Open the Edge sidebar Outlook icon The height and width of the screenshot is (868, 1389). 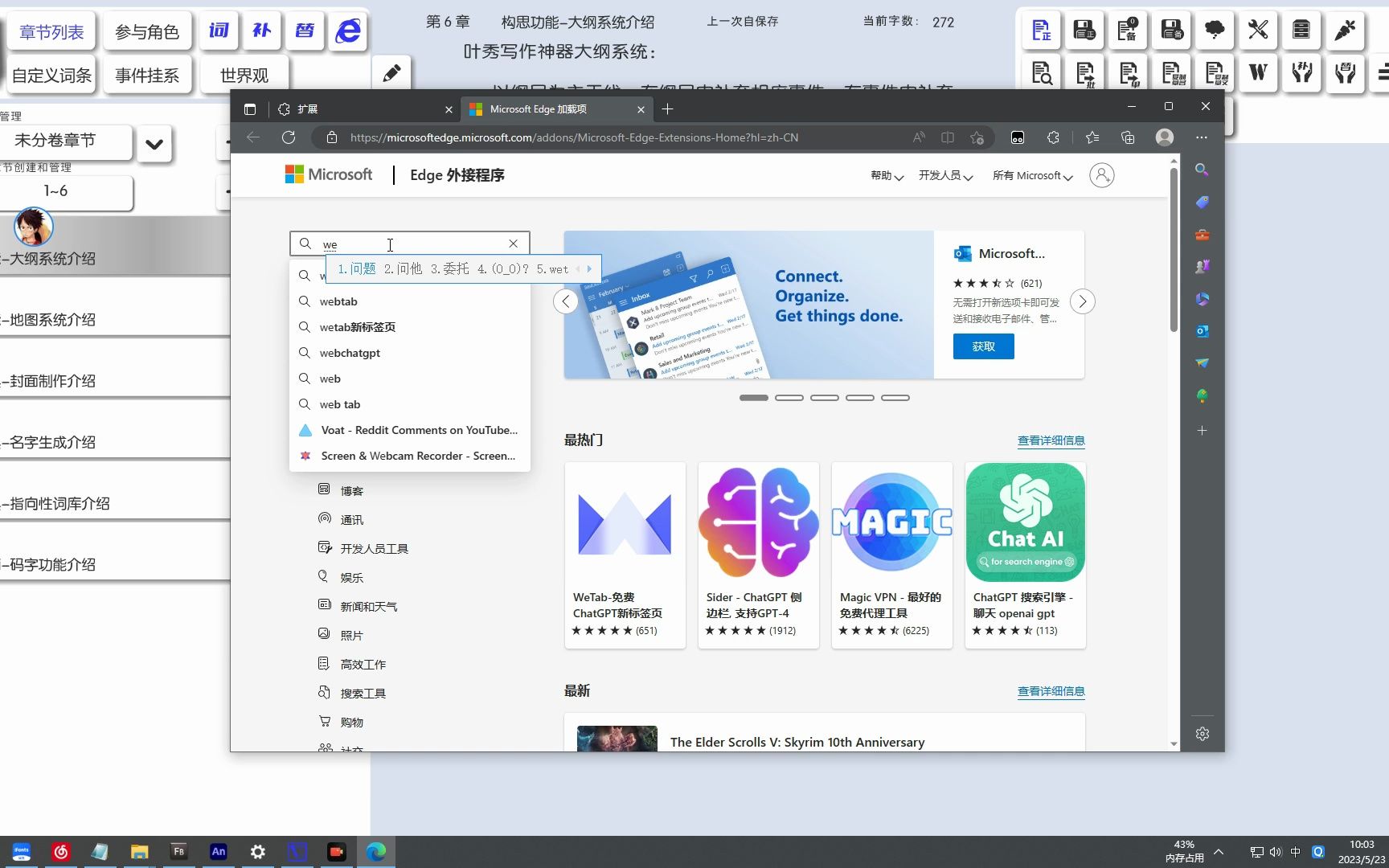[x=1202, y=331]
